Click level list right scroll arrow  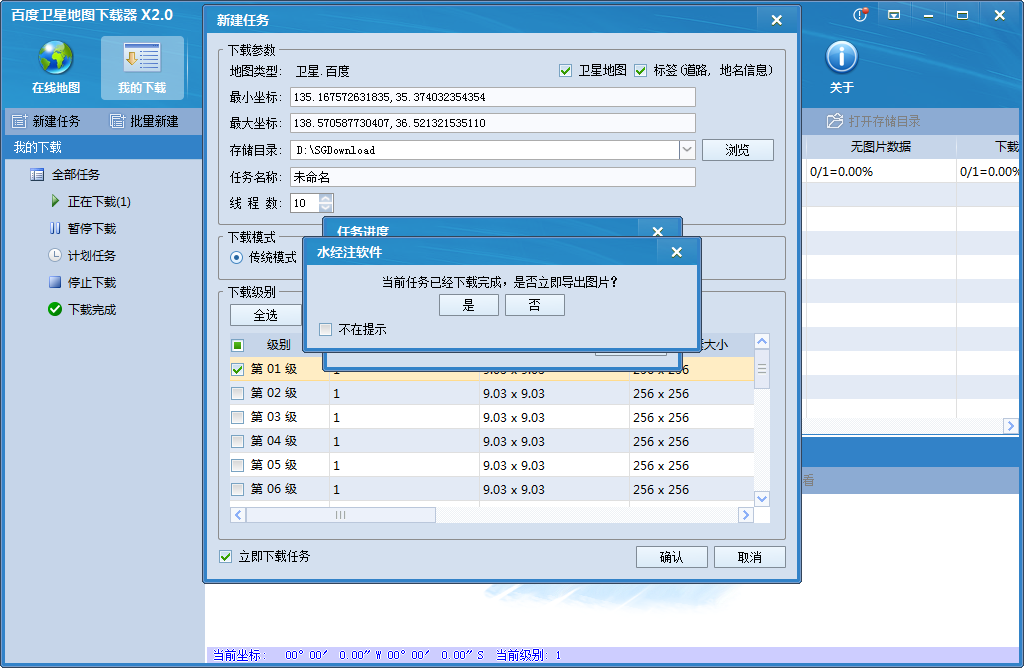(x=746, y=515)
